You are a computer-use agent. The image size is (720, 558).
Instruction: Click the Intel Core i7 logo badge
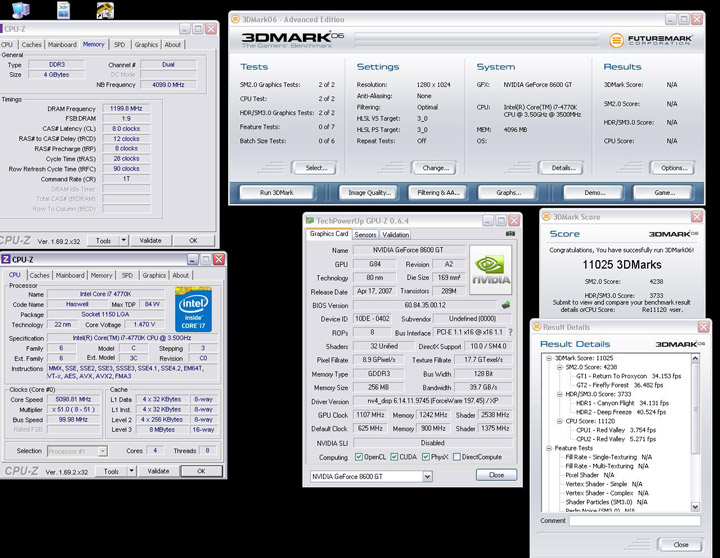[193, 309]
